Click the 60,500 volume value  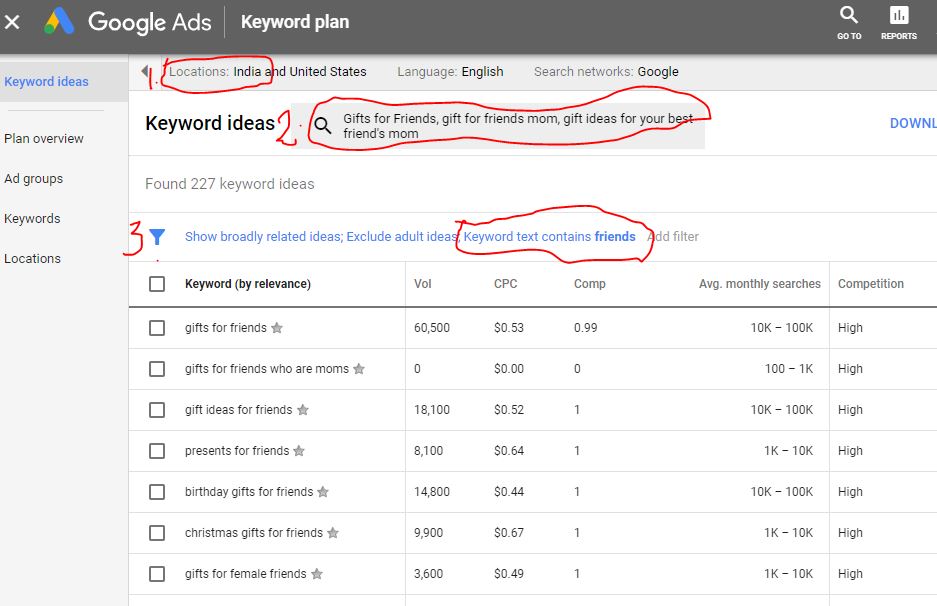point(431,328)
